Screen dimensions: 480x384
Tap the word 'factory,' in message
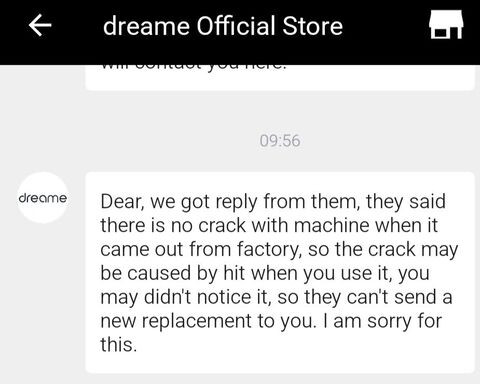[269, 249]
